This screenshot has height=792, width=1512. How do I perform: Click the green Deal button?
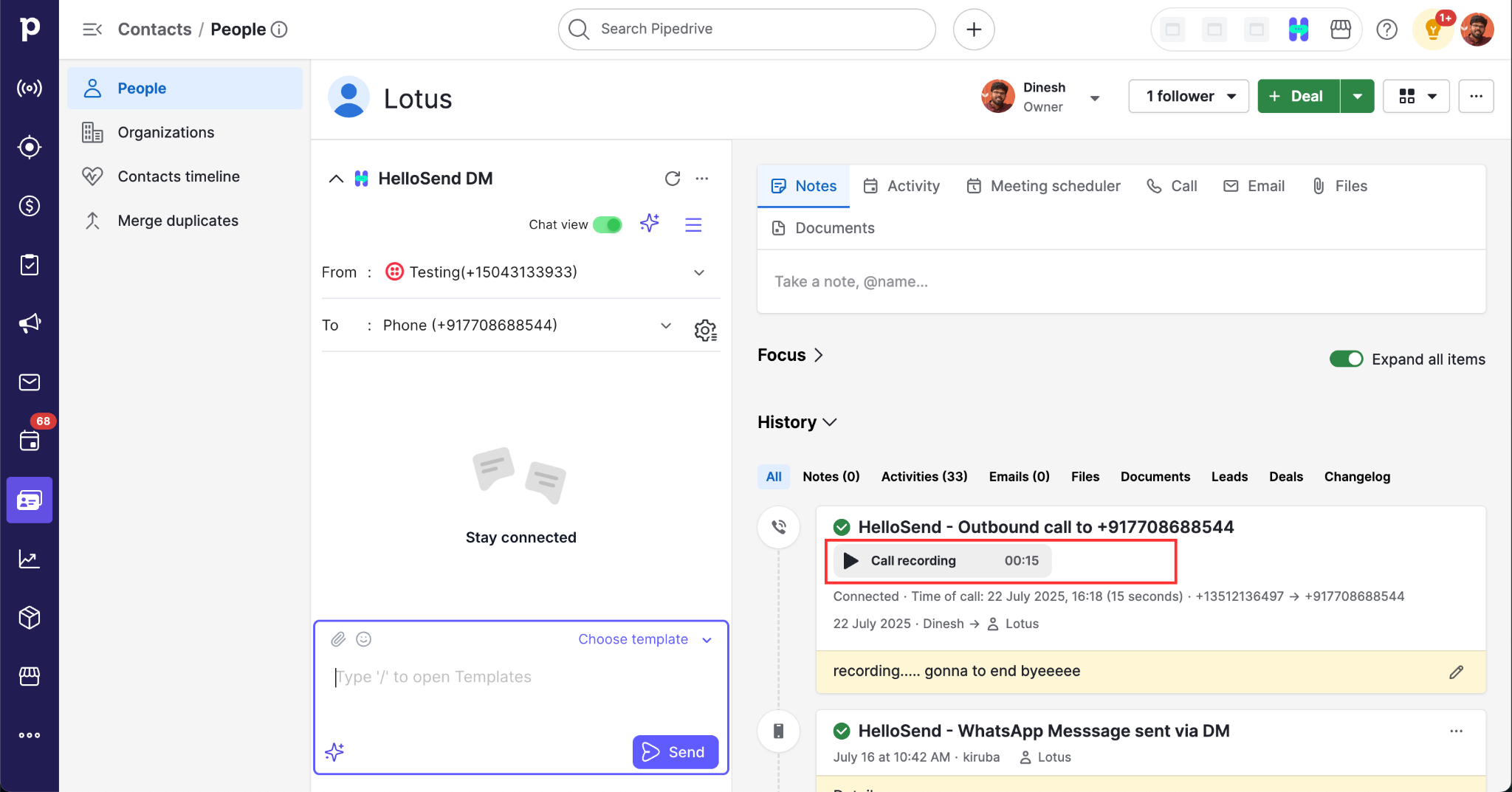pos(1299,96)
